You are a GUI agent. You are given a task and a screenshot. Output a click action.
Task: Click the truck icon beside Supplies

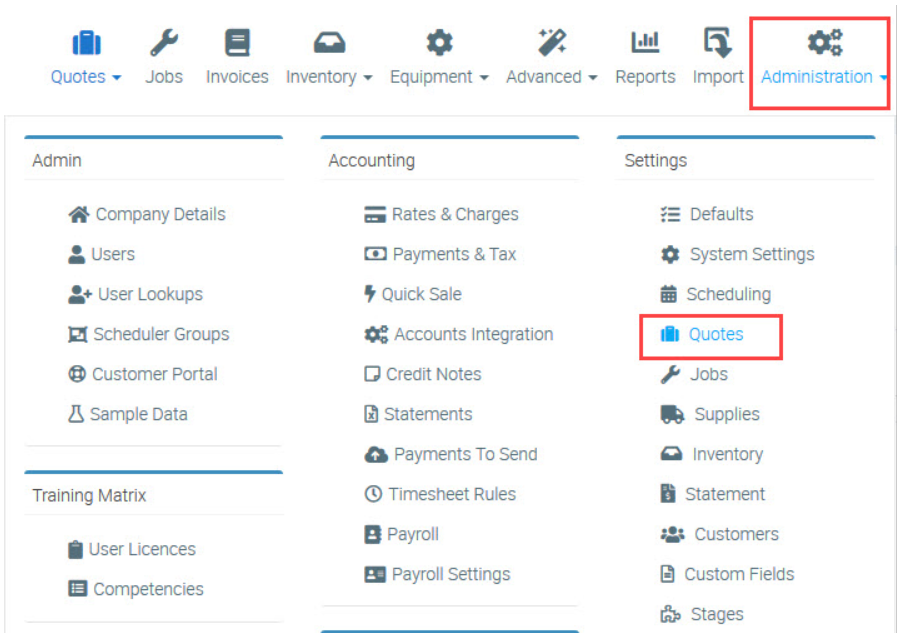pyautogui.click(x=672, y=414)
